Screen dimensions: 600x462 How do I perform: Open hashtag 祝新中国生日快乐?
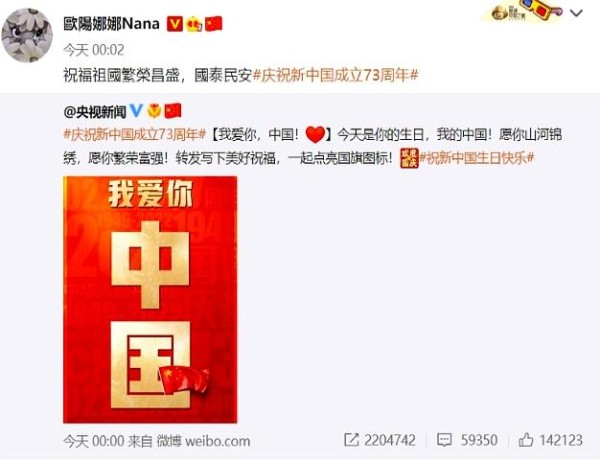(477, 158)
